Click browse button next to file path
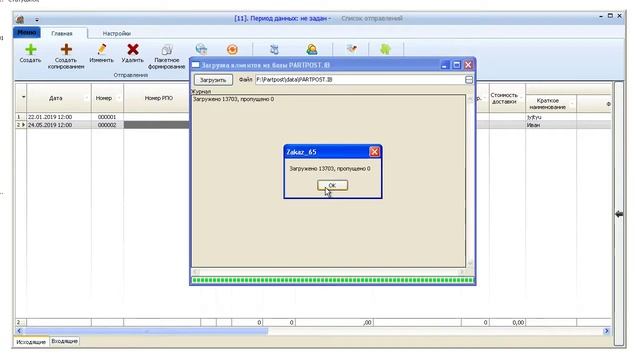The width and height of the screenshot is (640, 360). coord(469,80)
